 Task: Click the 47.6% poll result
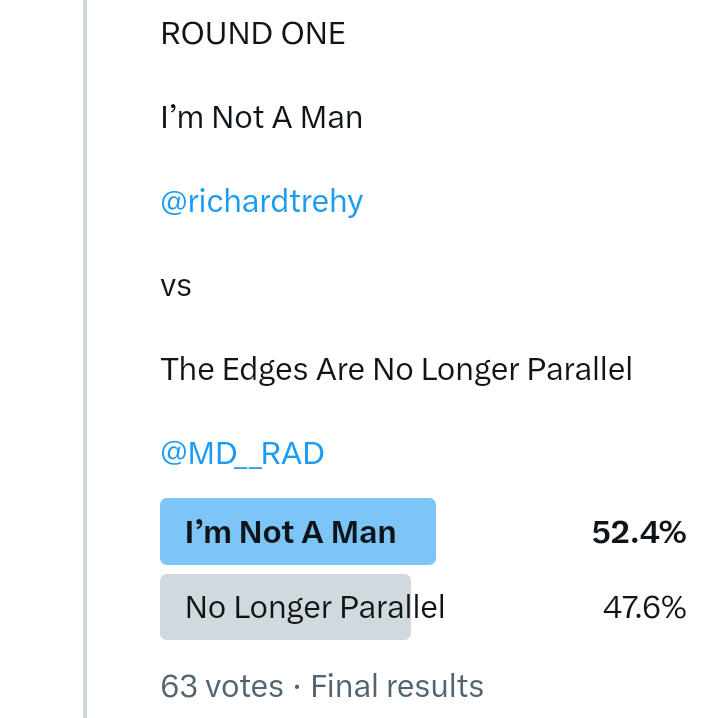644,607
